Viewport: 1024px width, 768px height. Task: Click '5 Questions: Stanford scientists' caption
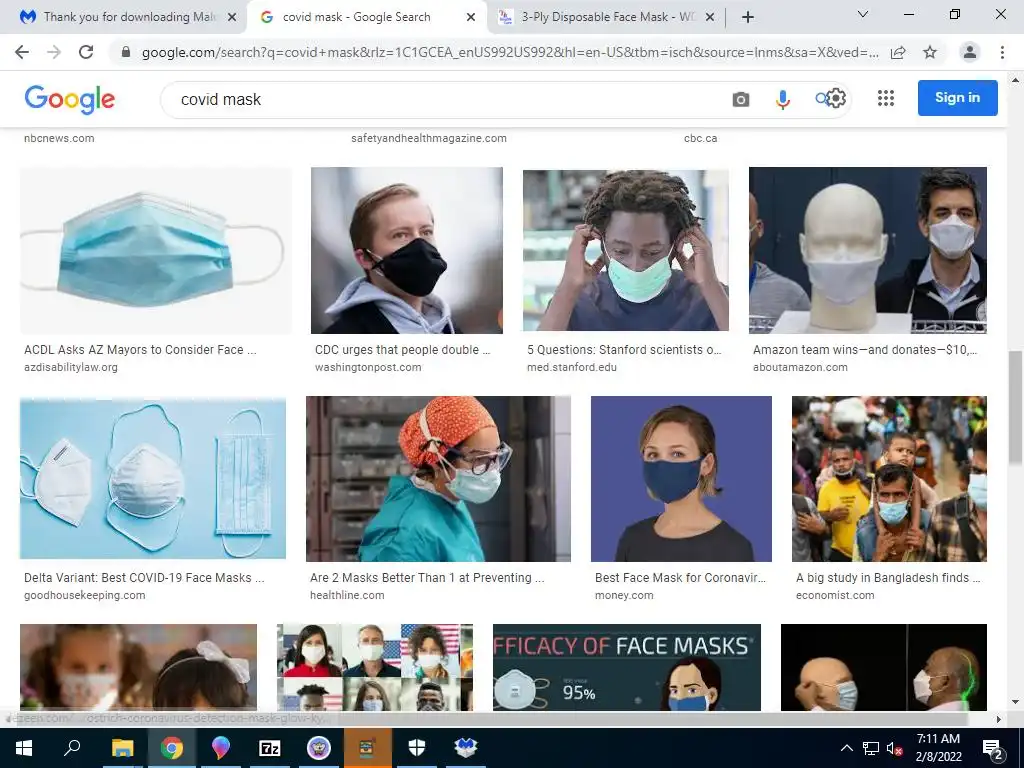pyautogui.click(x=624, y=350)
